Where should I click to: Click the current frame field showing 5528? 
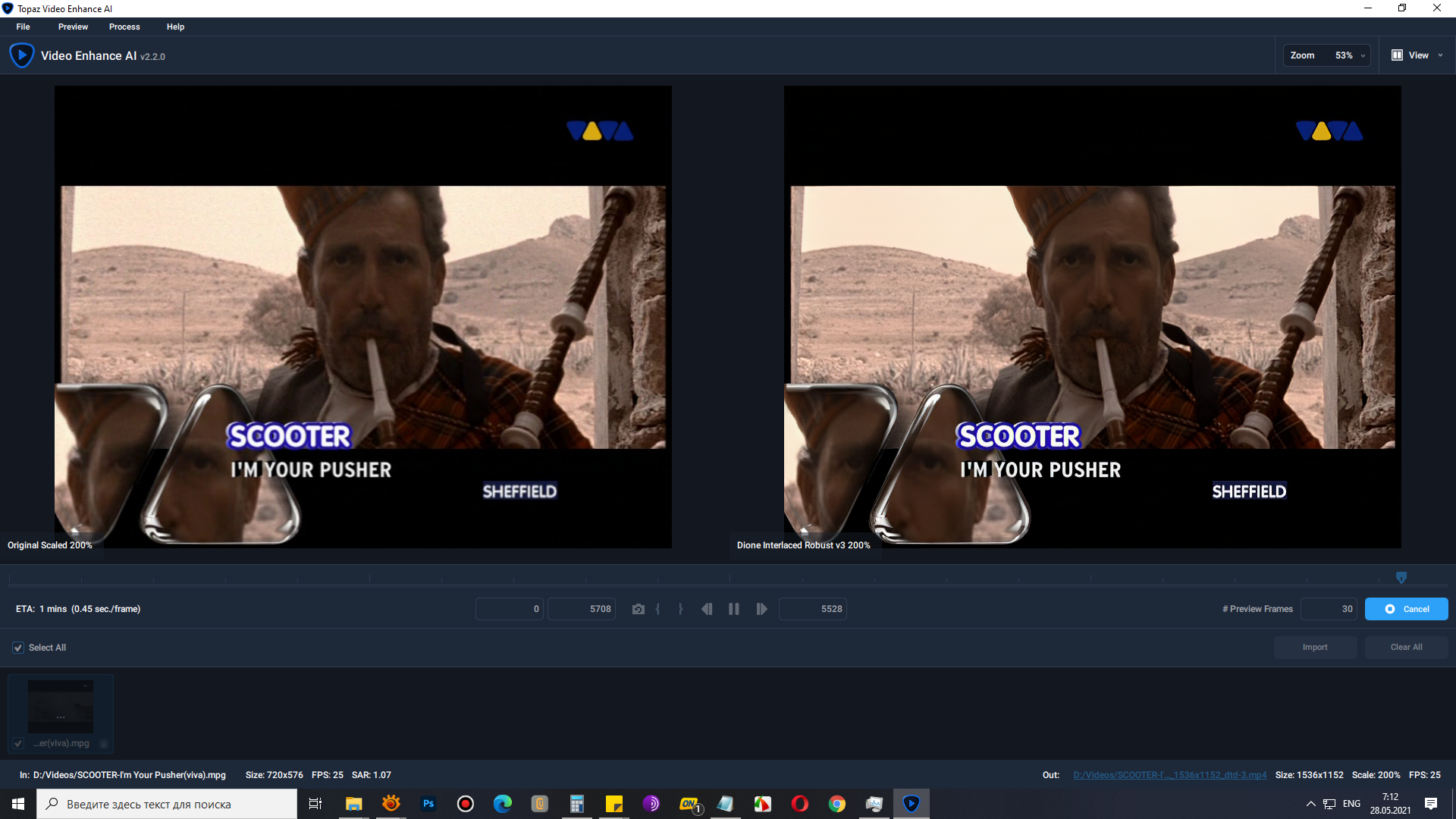[x=812, y=609]
